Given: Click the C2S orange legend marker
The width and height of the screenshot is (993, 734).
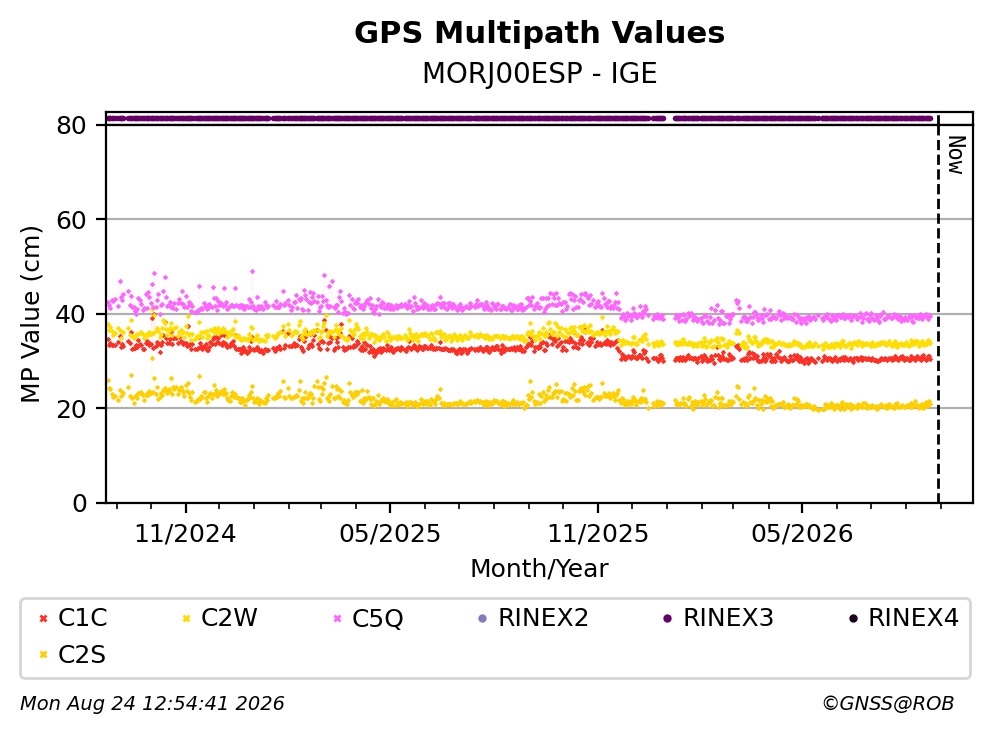Looking at the screenshot, I should [x=43, y=655].
